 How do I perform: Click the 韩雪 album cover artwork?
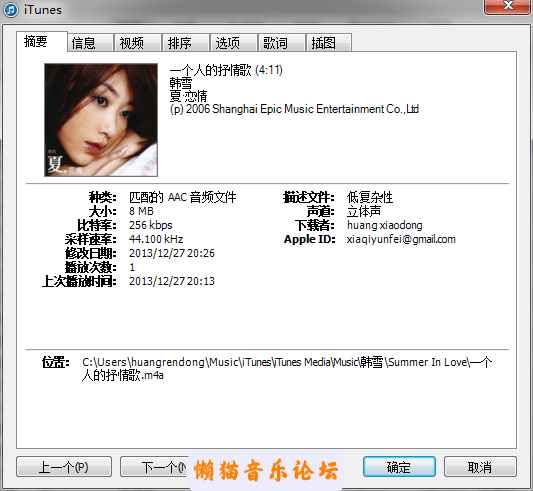(x=101, y=120)
